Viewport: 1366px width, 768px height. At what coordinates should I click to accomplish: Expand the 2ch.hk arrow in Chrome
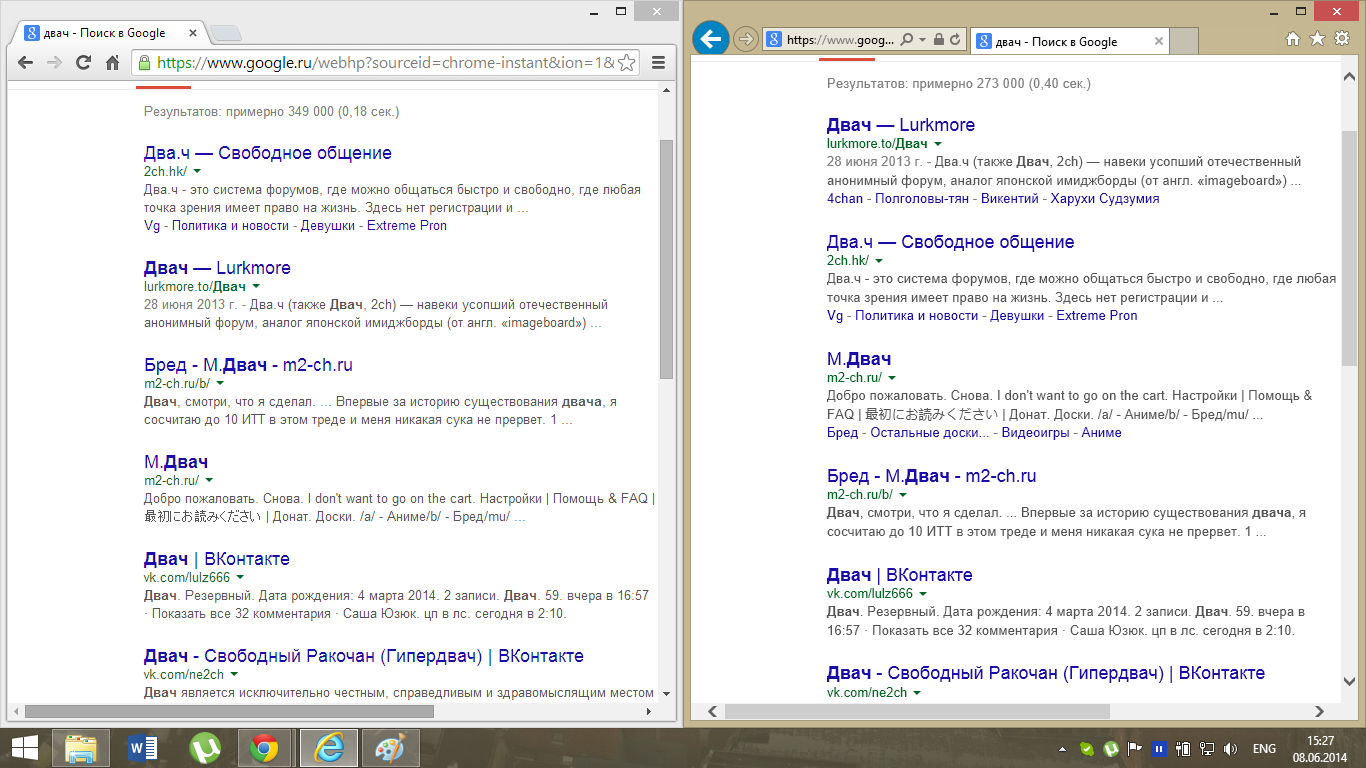coord(198,172)
